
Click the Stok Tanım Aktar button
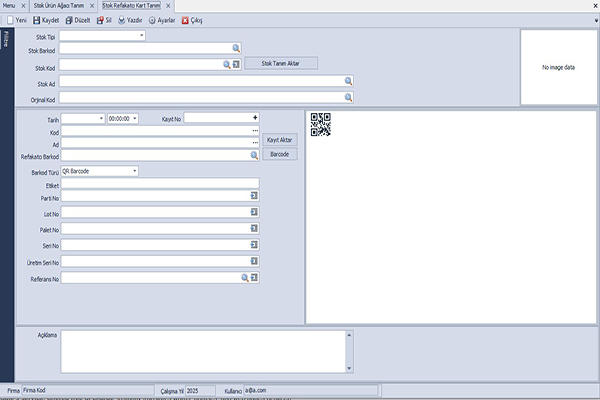(280, 63)
